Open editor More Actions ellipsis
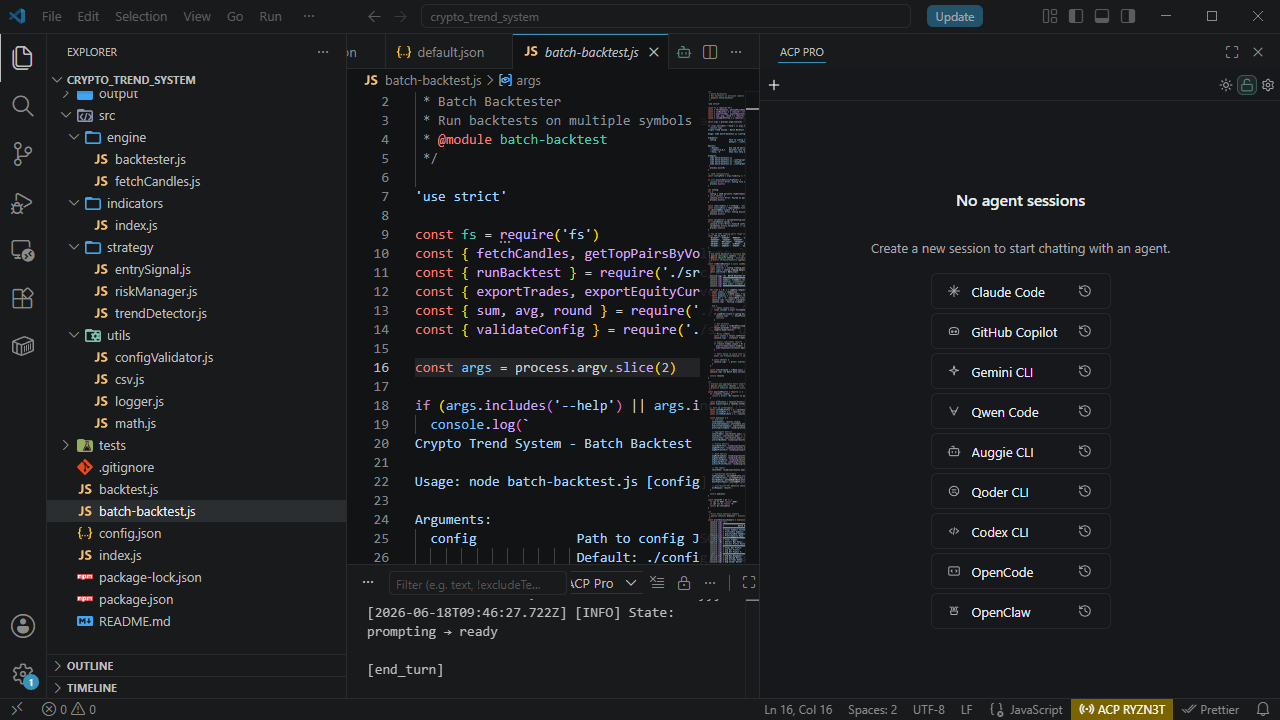The image size is (1280, 720). pyautogui.click(x=736, y=52)
